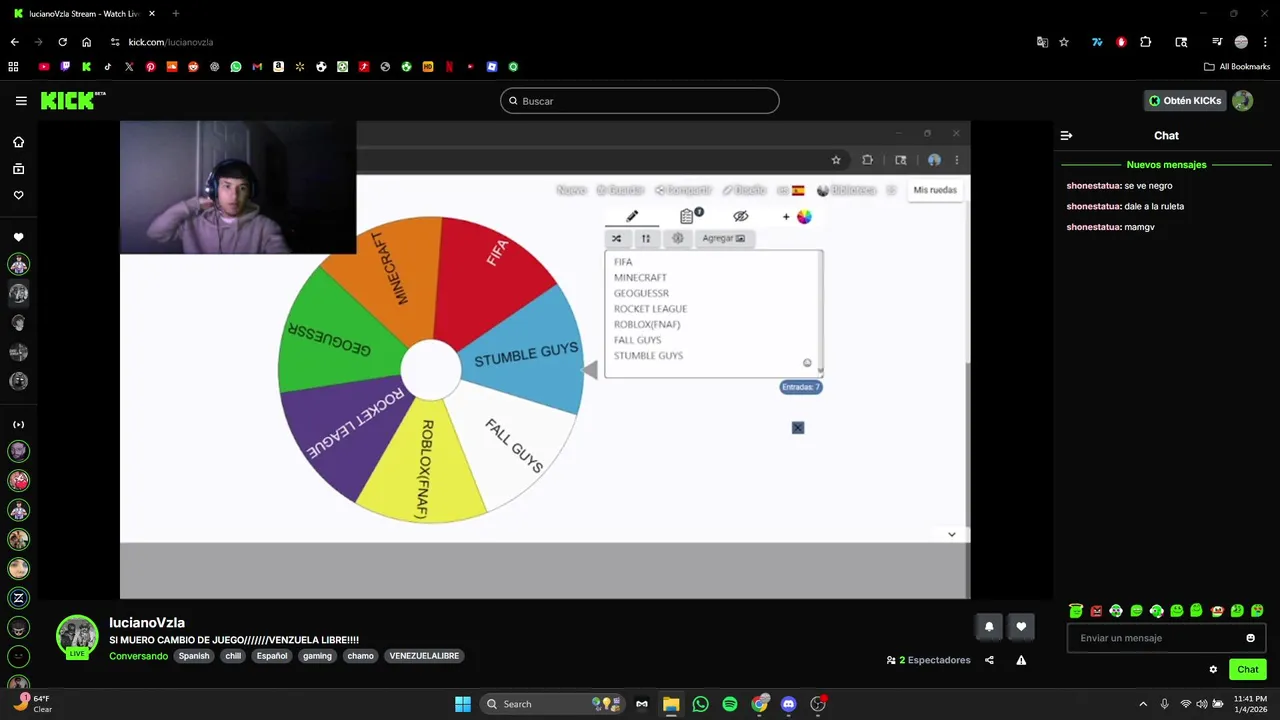Reload the page
The width and height of the screenshot is (1280, 720).
point(62,42)
